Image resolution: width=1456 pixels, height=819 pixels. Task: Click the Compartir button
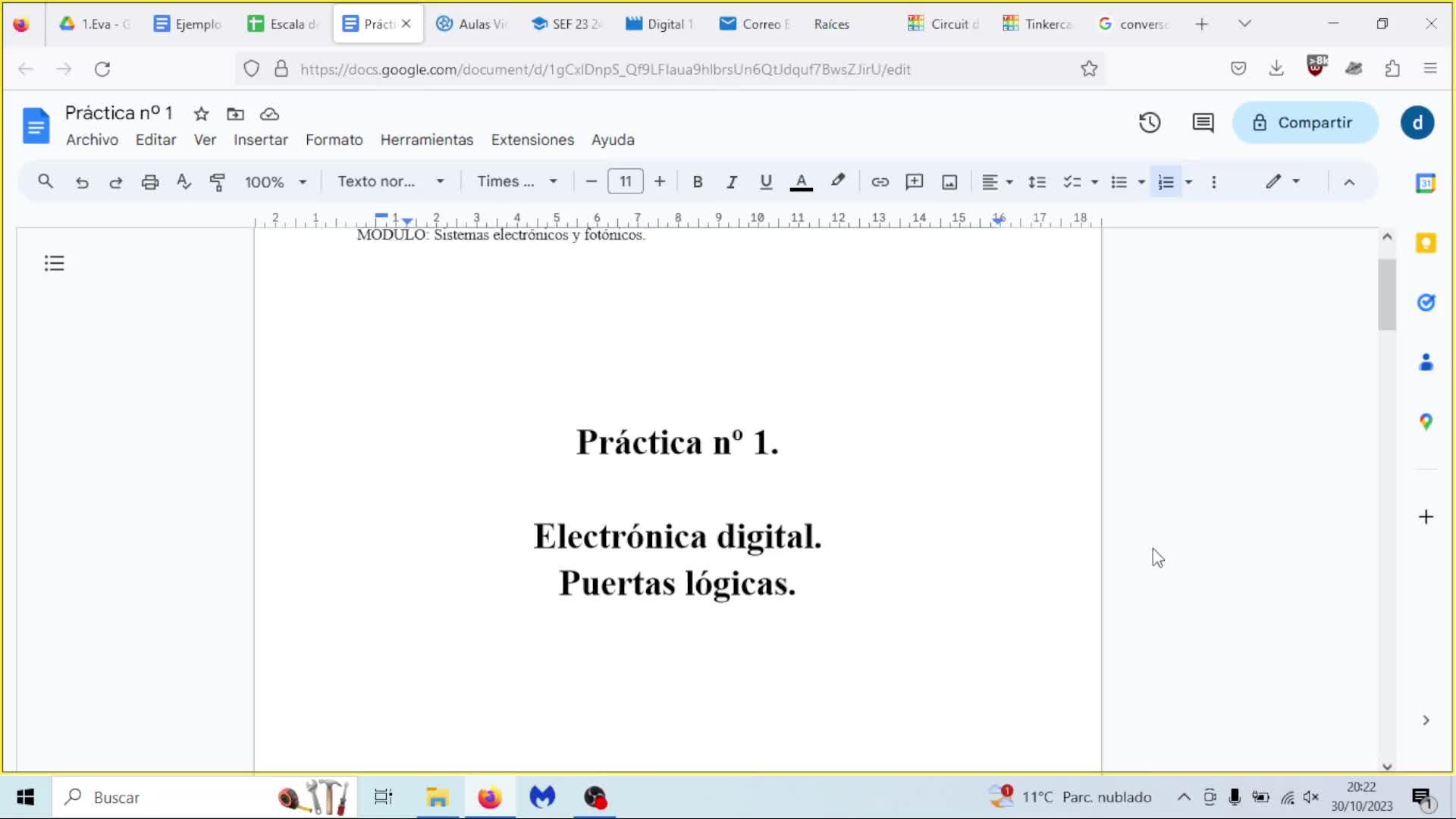coord(1304,123)
